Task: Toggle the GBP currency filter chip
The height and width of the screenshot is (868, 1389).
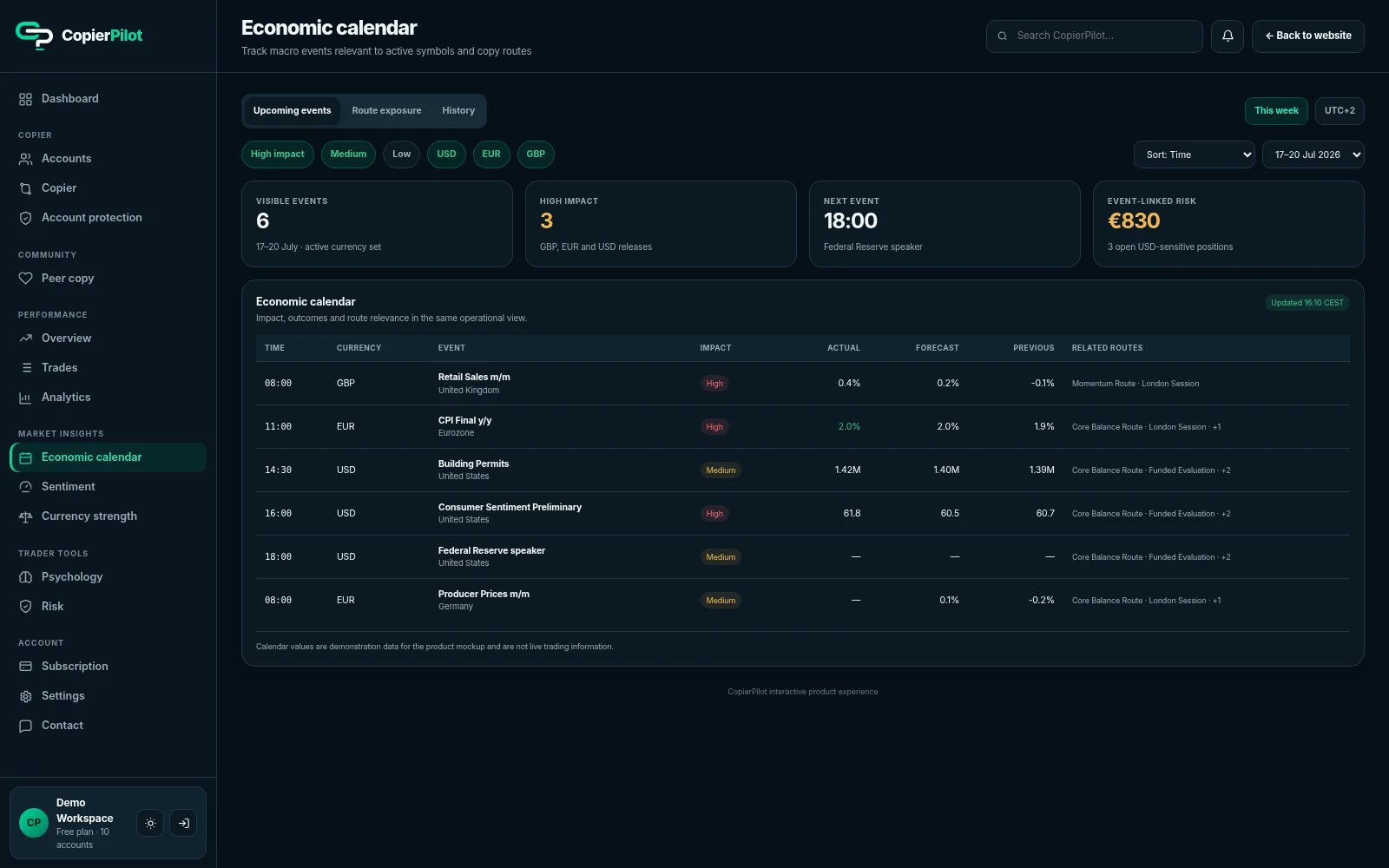Action: pyautogui.click(x=536, y=155)
